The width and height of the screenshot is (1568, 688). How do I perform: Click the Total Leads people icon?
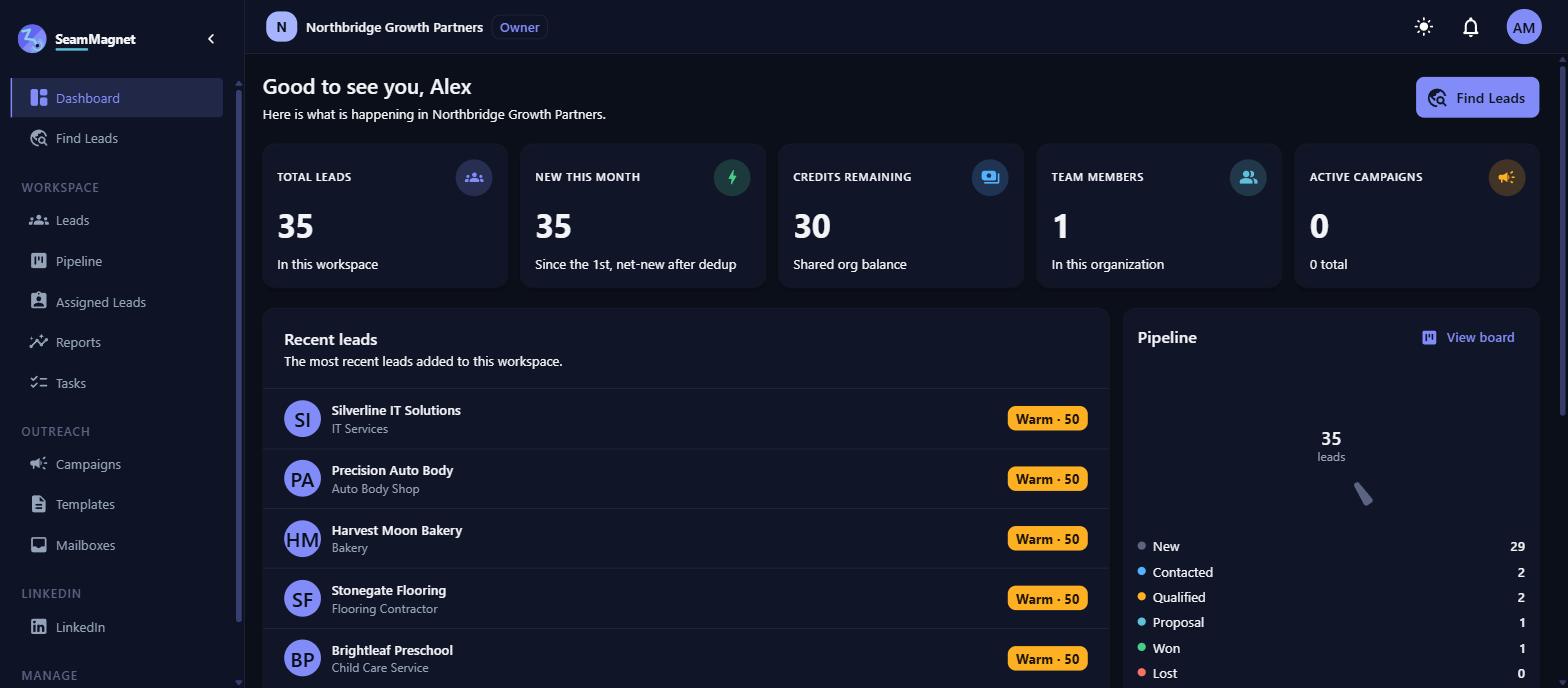[x=474, y=178]
